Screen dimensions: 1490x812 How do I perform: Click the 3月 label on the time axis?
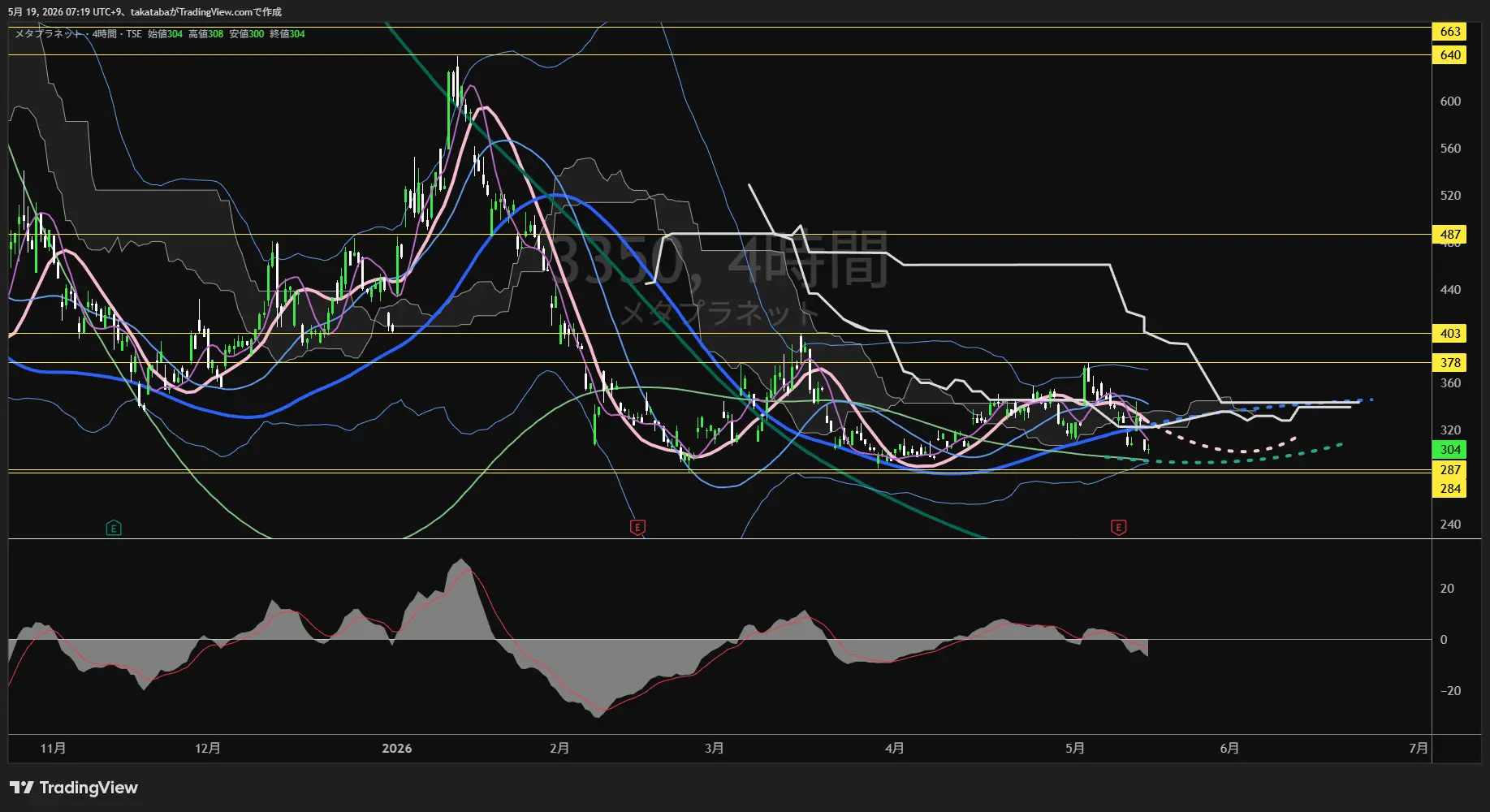pyautogui.click(x=714, y=749)
